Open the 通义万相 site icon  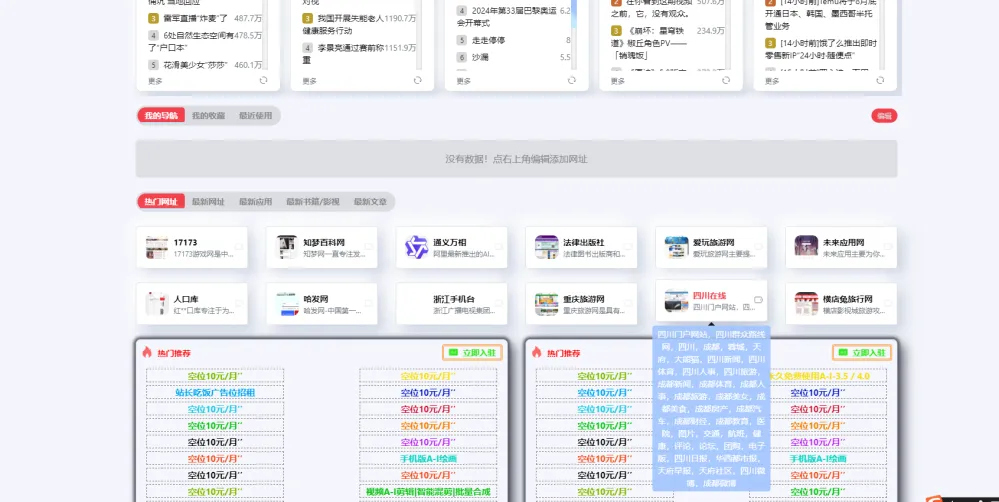coord(416,247)
